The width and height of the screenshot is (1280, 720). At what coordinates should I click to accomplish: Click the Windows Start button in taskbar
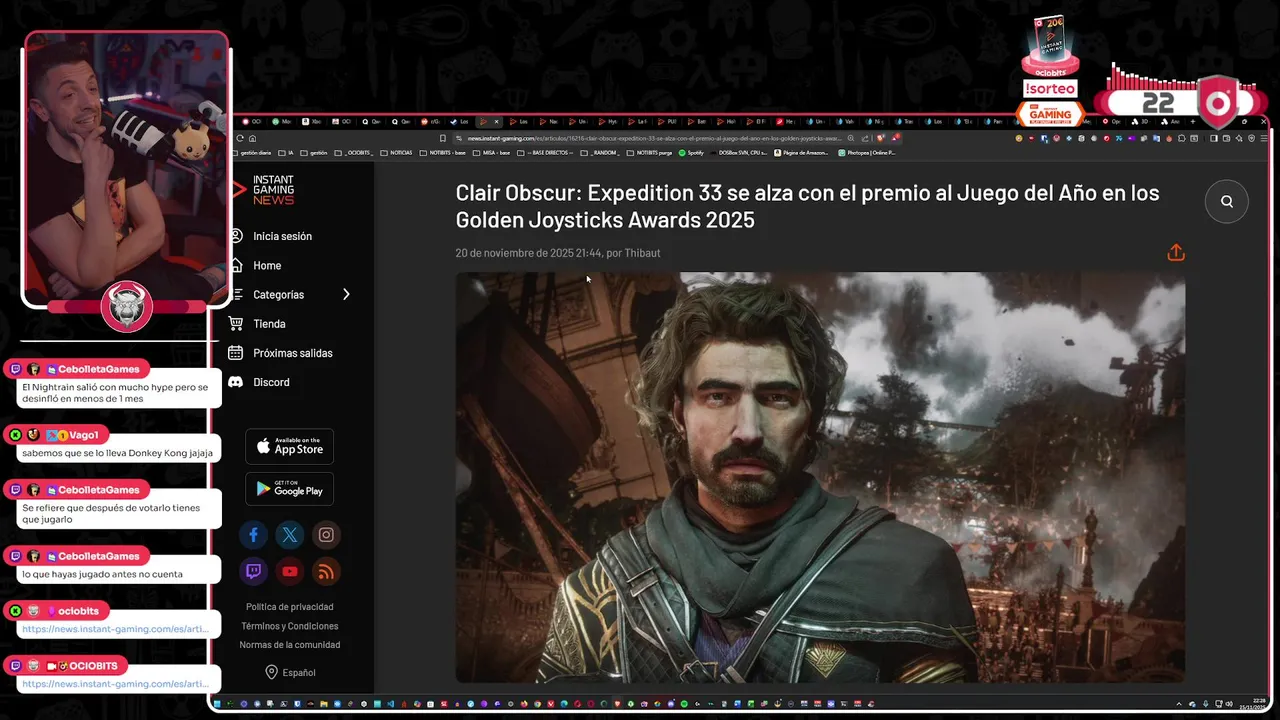pos(216,704)
